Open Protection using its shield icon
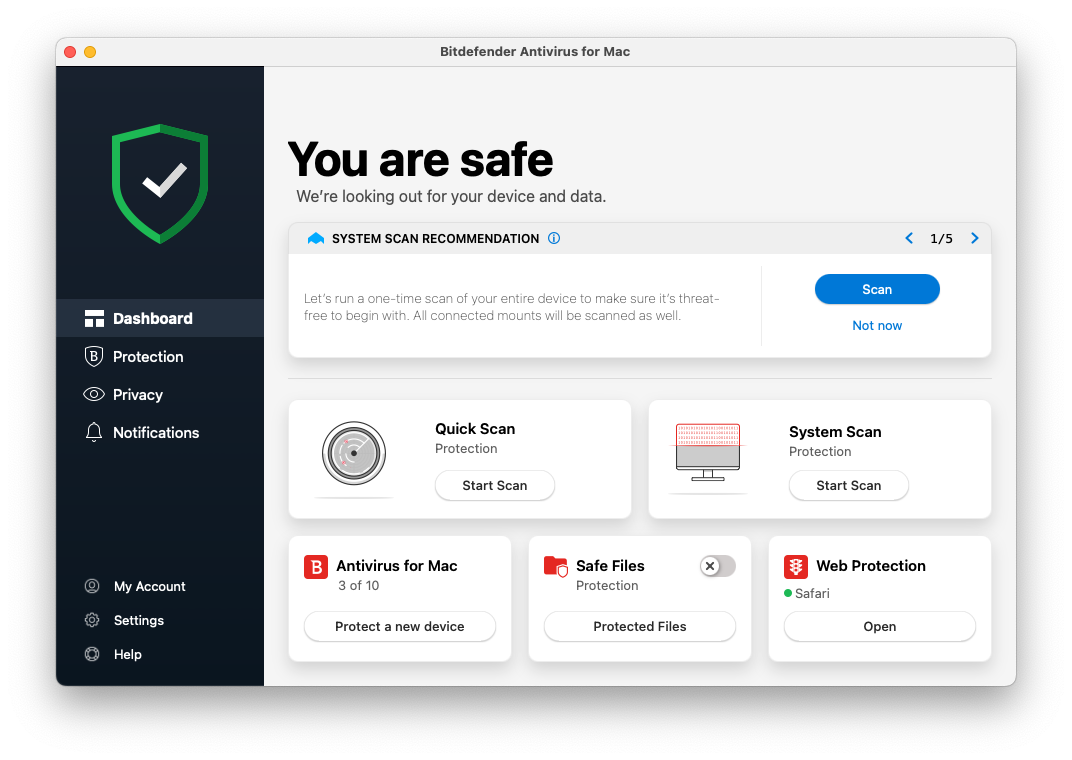 93,356
